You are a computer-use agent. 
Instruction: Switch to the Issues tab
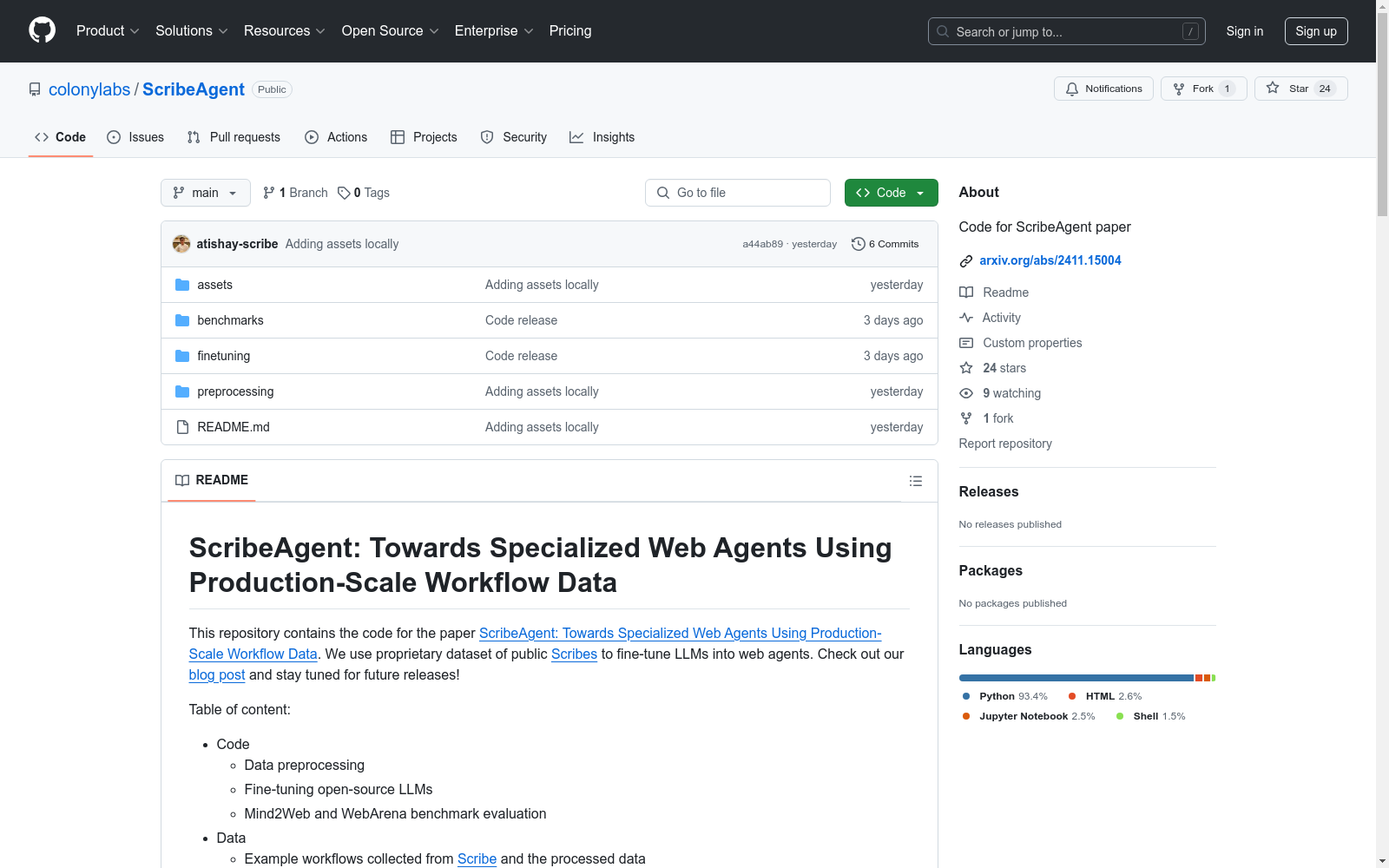[135, 137]
